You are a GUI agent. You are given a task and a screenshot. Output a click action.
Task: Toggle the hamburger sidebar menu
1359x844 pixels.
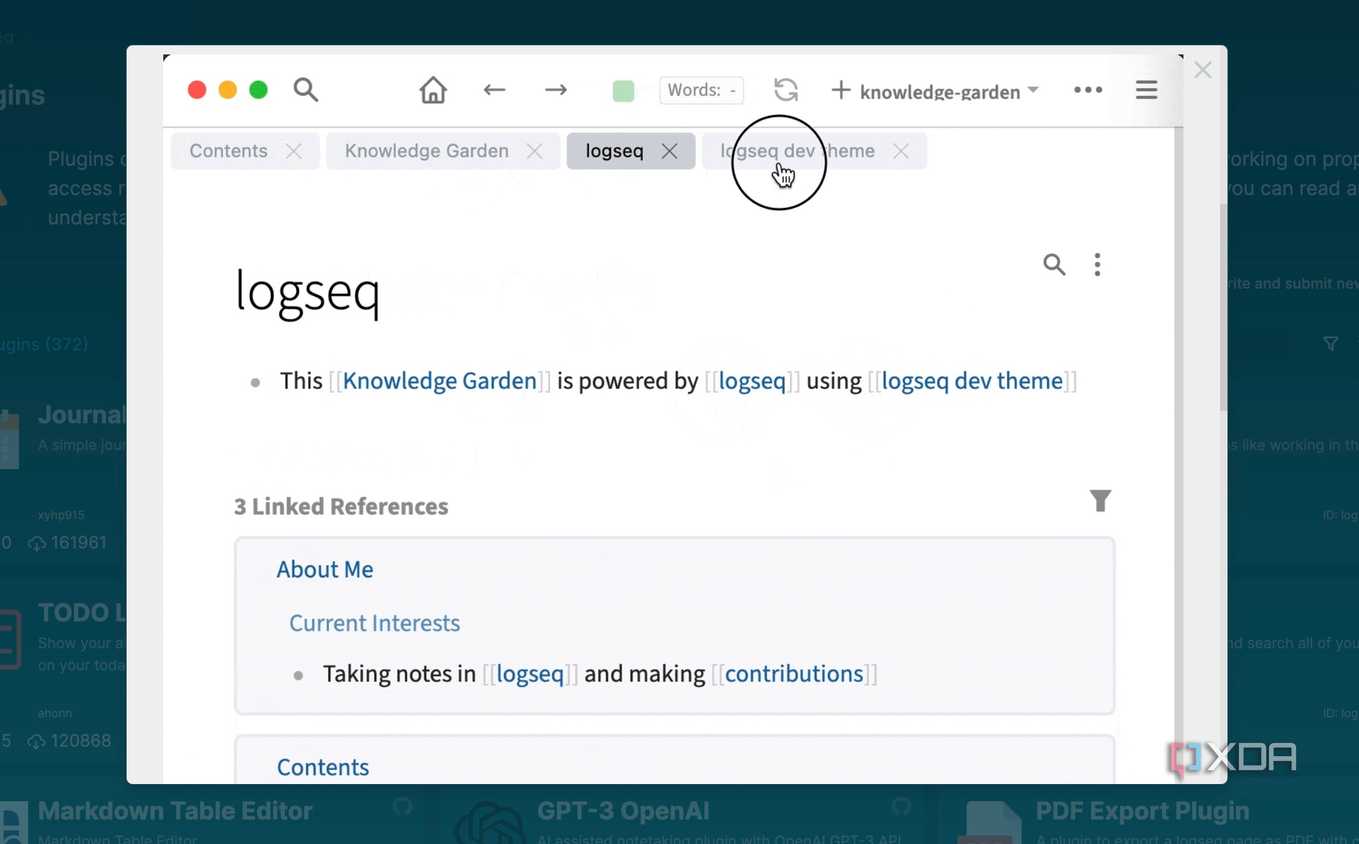pos(1146,90)
